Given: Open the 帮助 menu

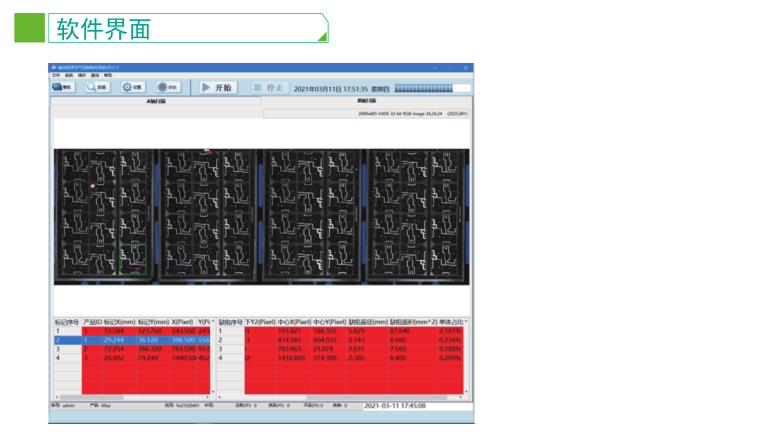Looking at the screenshot, I should click(x=108, y=75).
